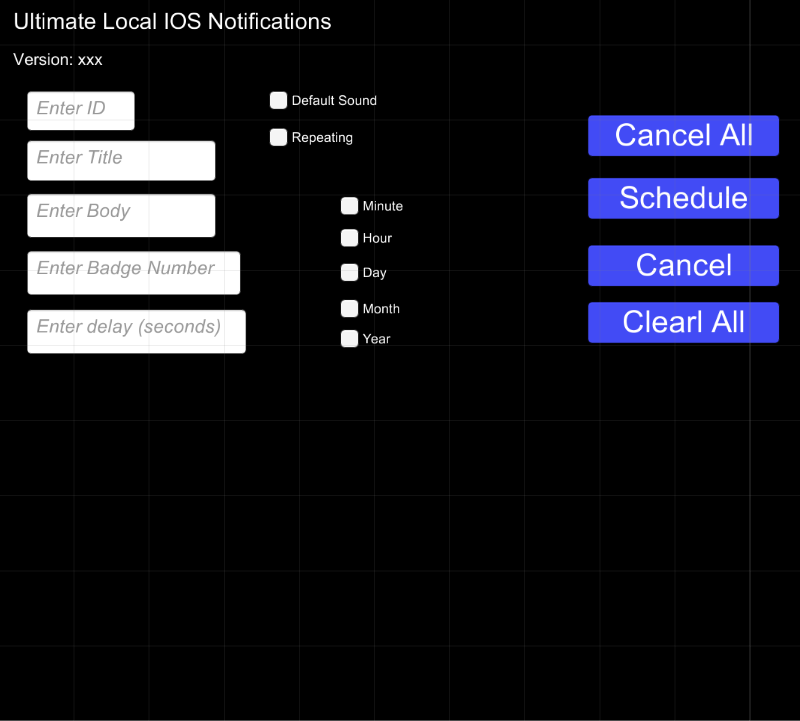Select the Day interval checkbox
The height and width of the screenshot is (721, 800).
(x=349, y=272)
